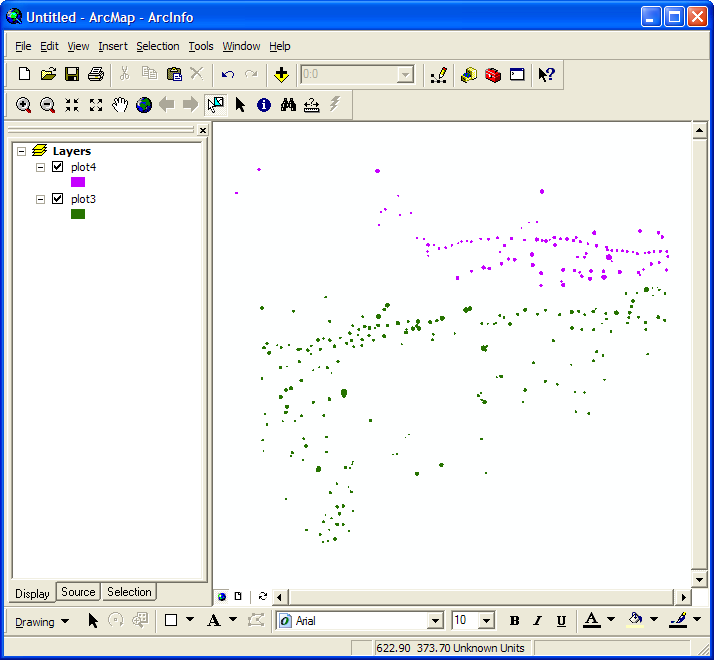Toggle italic text formatting
Image resolution: width=714 pixels, height=660 pixels.
coord(538,621)
